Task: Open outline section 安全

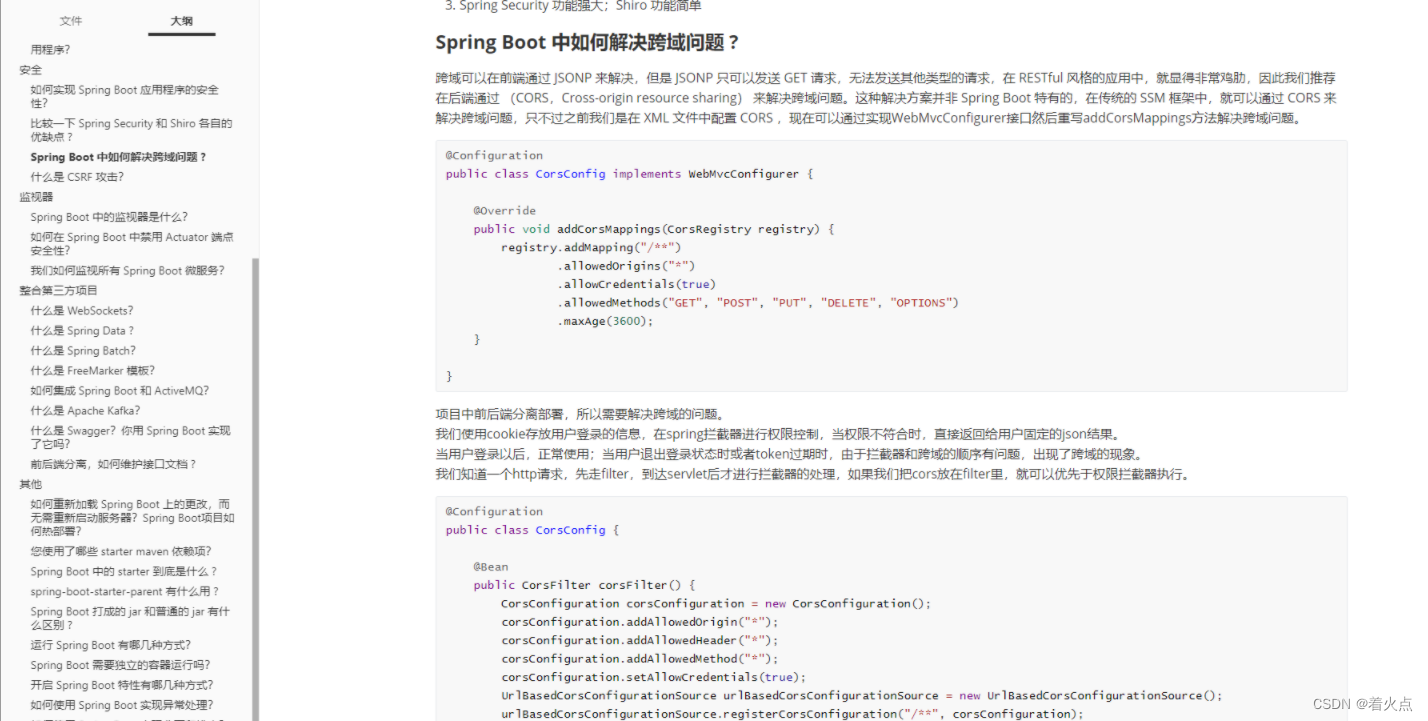Action: pos(31,70)
